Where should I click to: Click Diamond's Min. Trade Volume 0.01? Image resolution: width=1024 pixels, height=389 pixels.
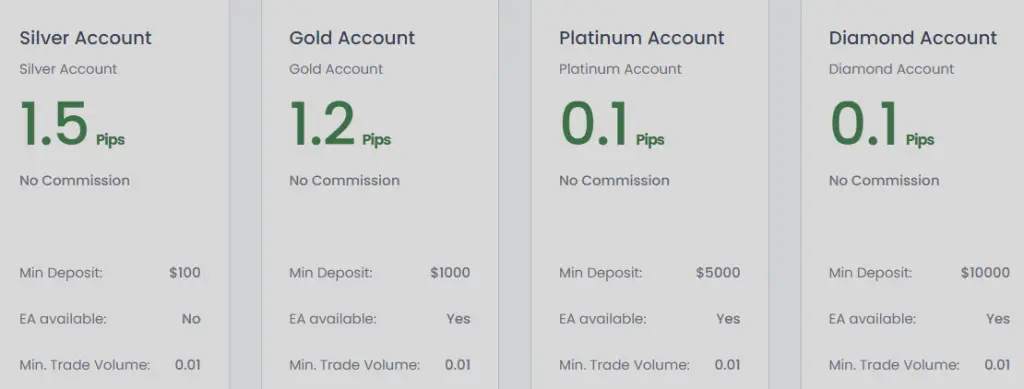coord(997,365)
